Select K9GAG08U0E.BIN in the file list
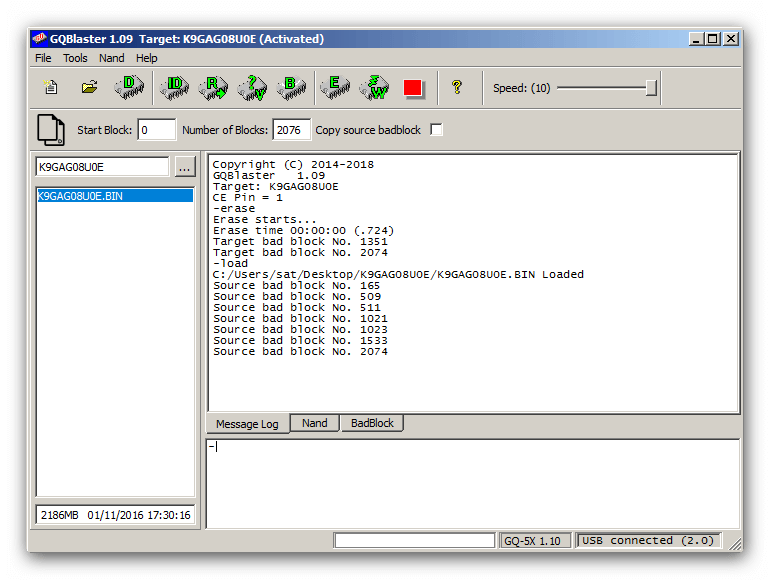The width and height of the screenshot is (771, 580). [81, 196]
